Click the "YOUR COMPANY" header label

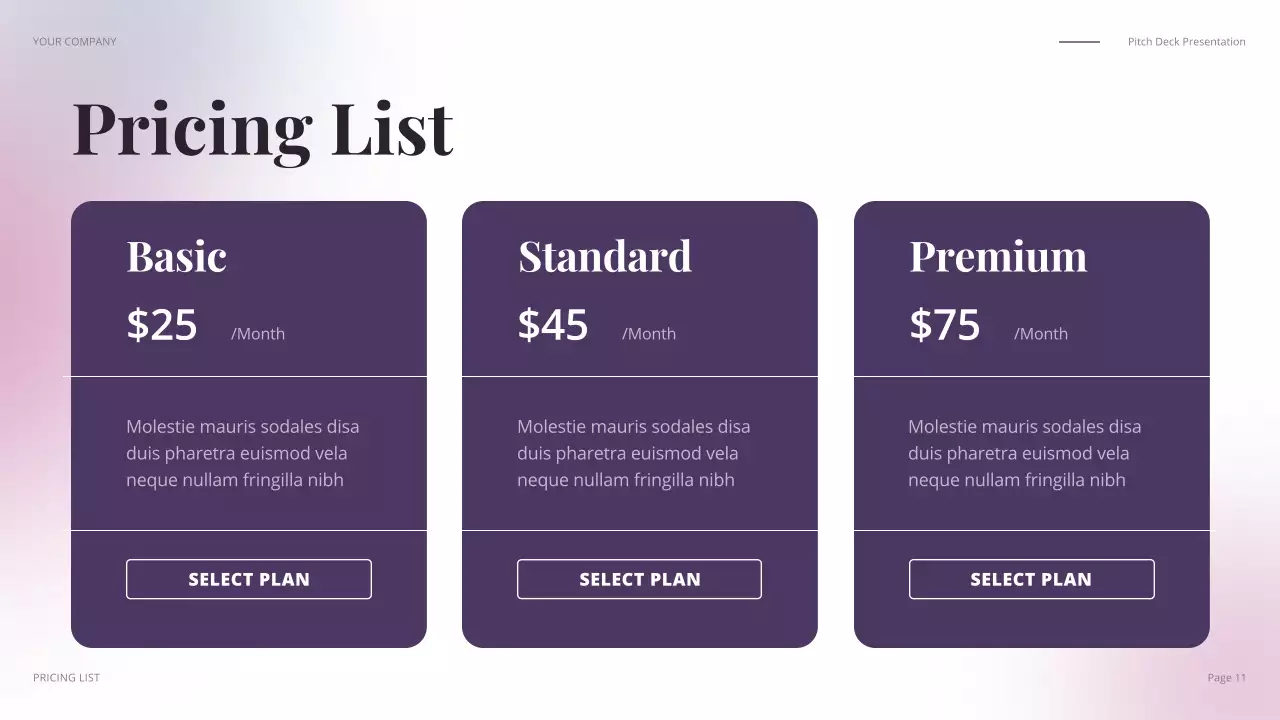(75, 42)
